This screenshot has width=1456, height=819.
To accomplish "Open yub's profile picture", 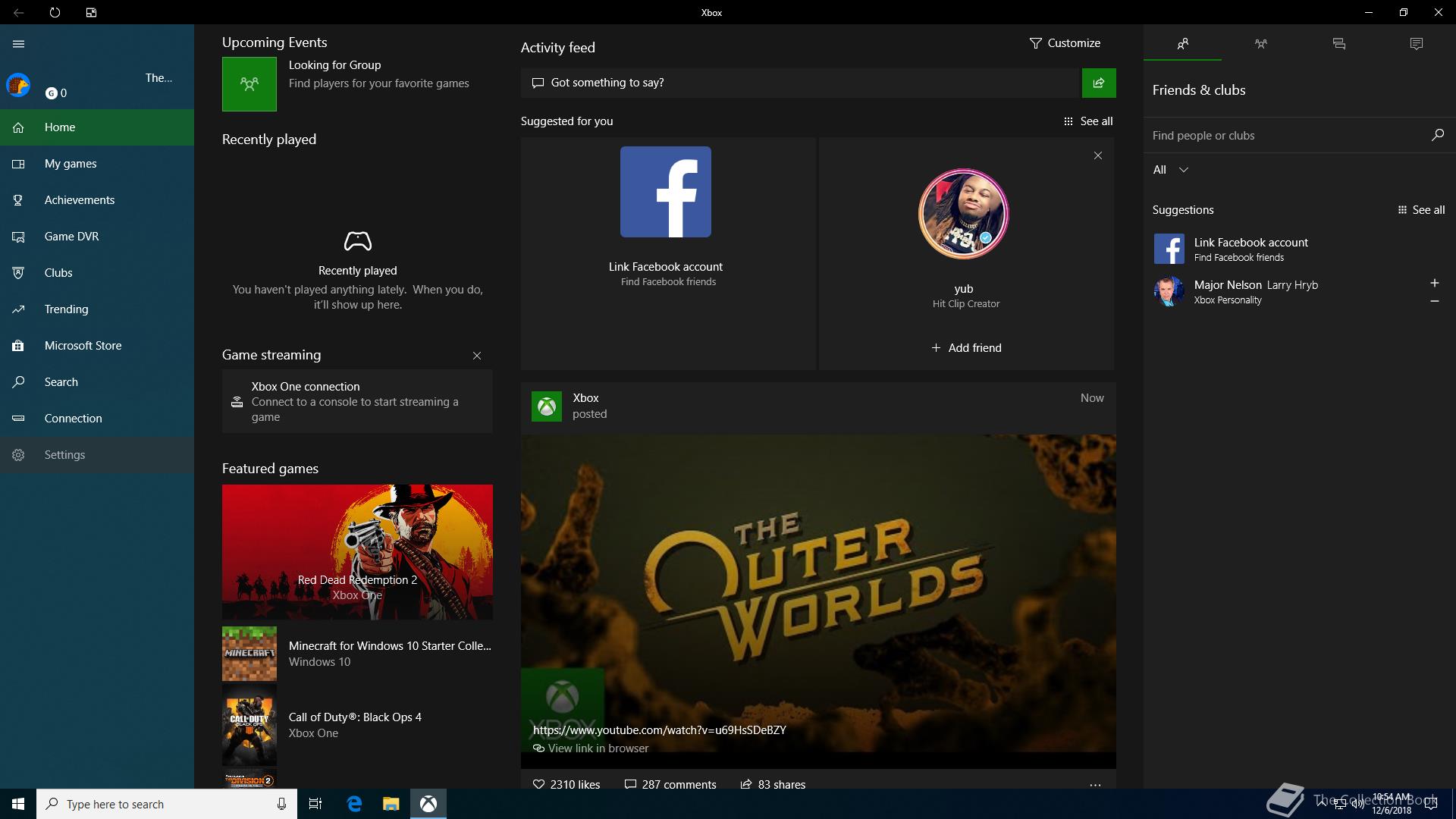I will click(963, 214).
